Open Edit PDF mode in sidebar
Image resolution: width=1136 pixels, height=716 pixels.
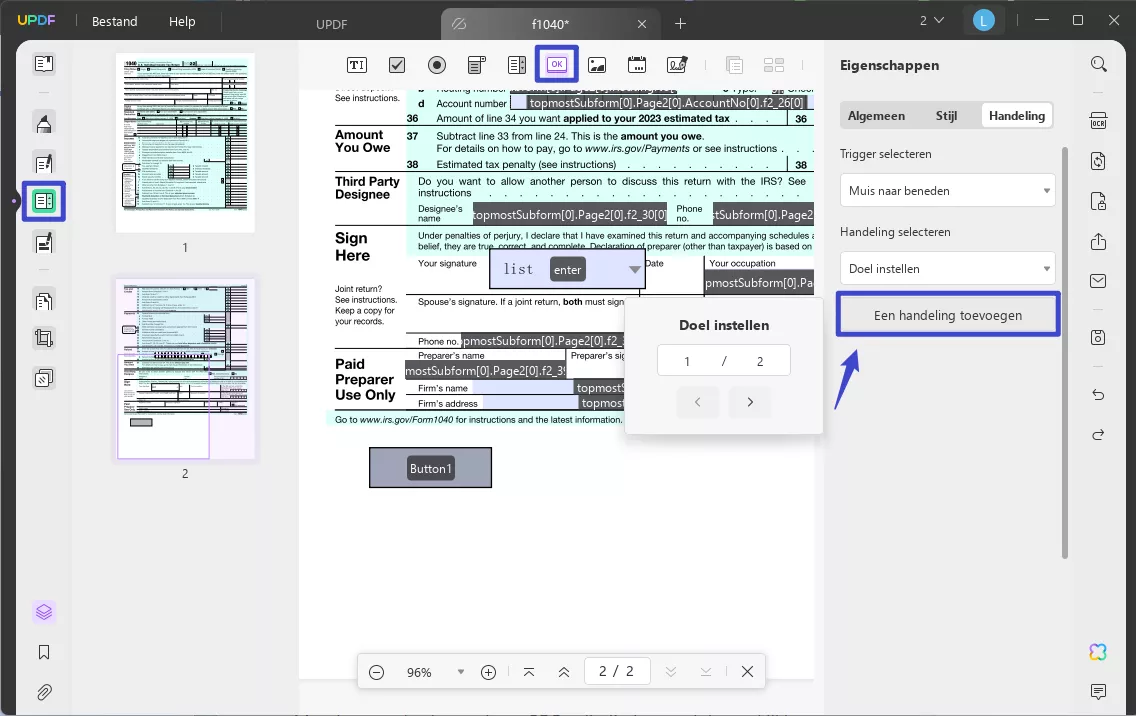click(x=44, y=163)
